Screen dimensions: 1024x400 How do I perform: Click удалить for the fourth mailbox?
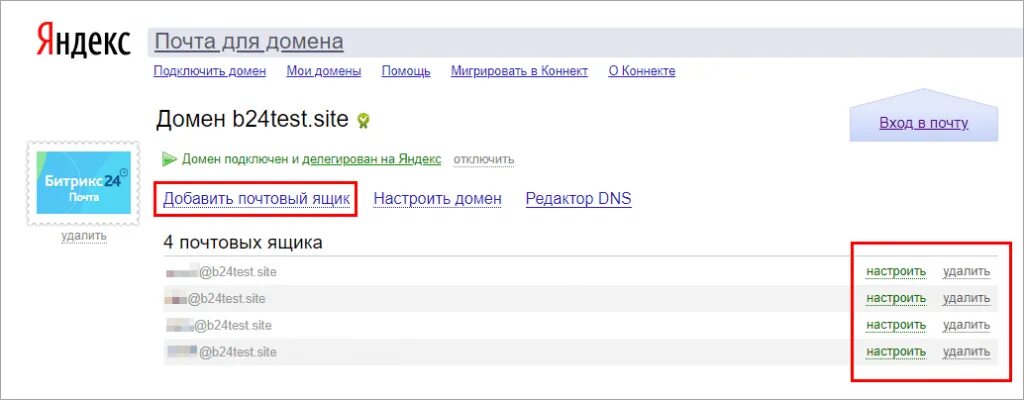967,352
